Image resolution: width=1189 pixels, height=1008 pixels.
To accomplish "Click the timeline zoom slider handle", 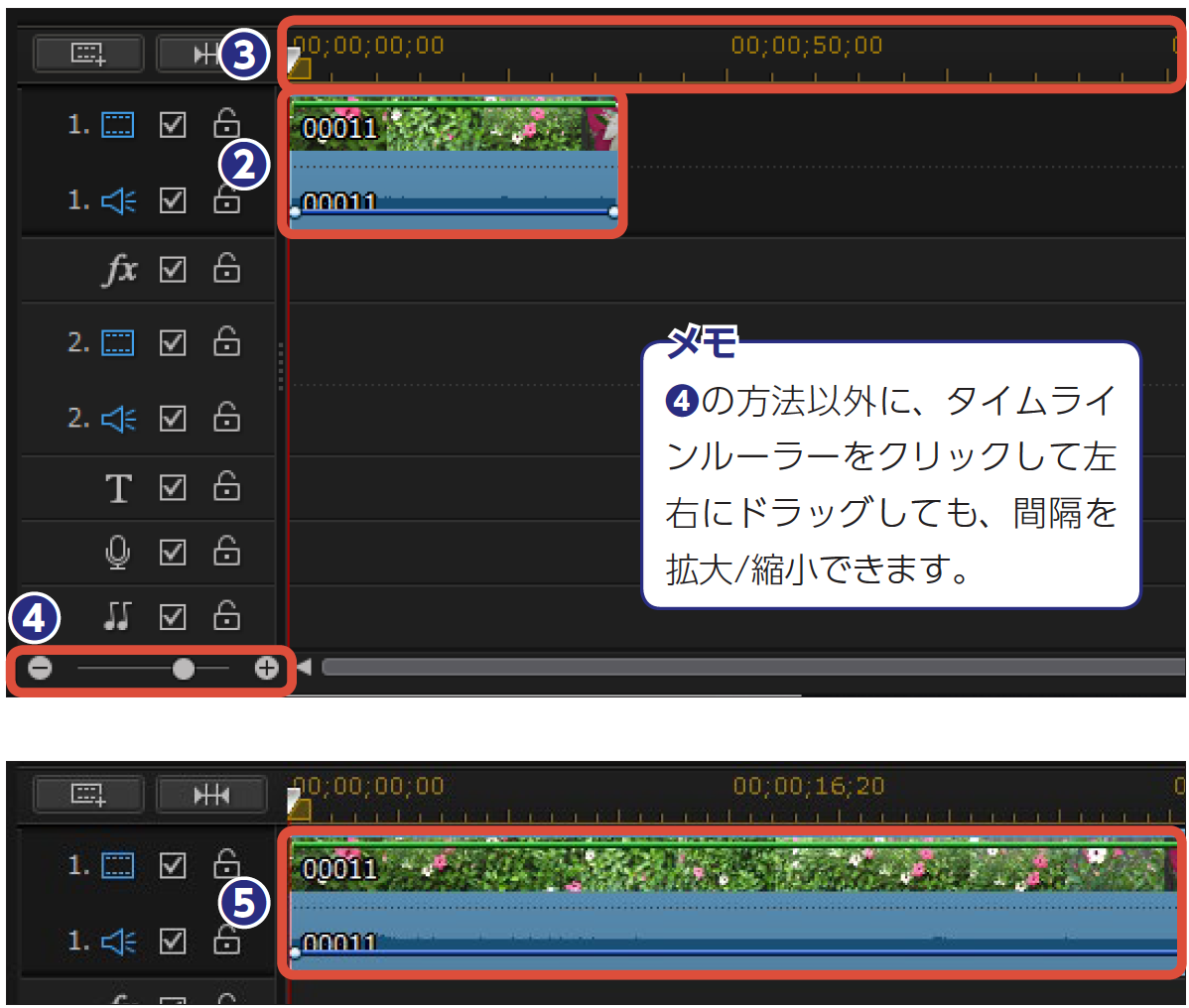I will click(x=184, y=669).
